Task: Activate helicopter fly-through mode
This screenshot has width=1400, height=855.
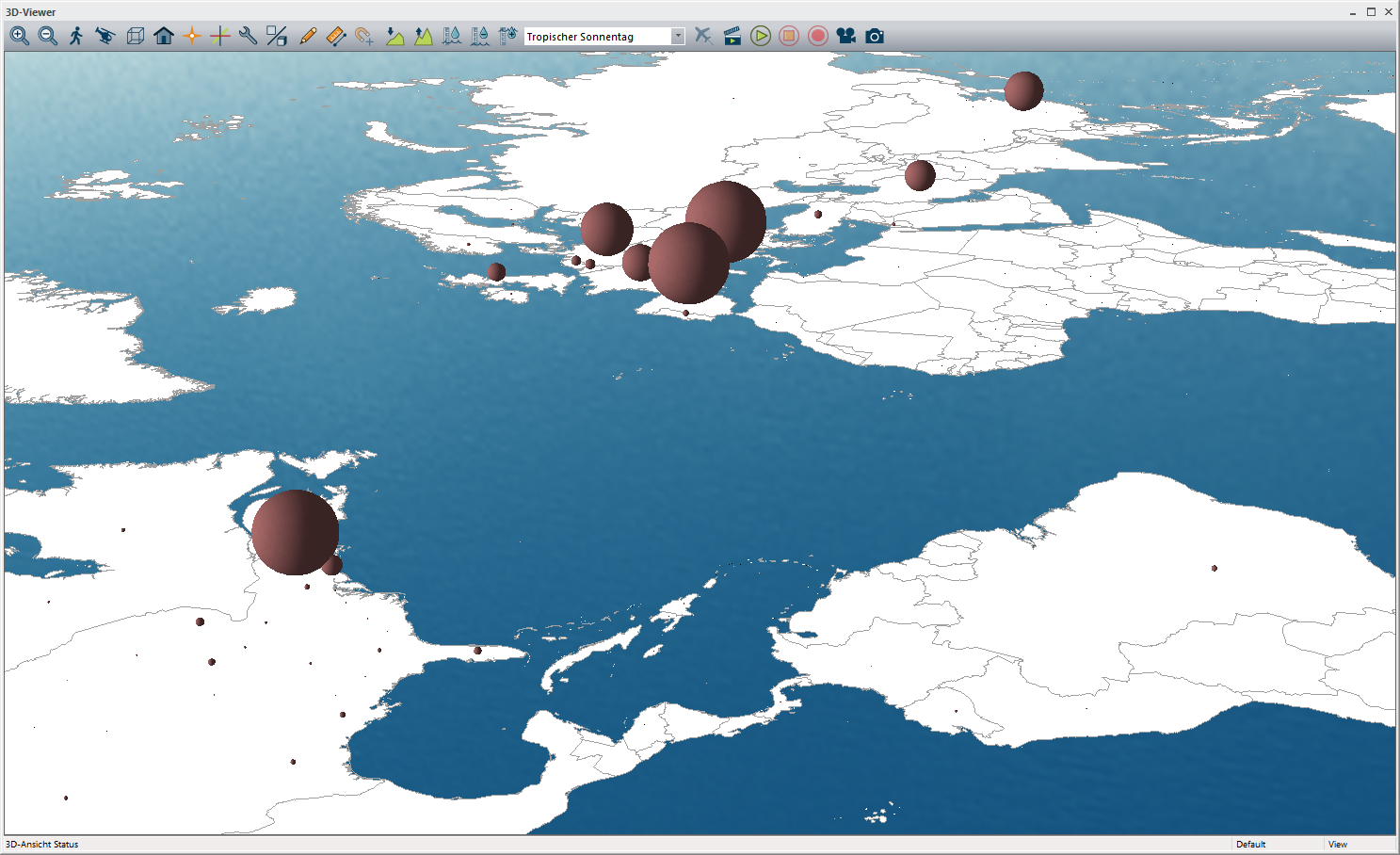Action: point(105,36)
